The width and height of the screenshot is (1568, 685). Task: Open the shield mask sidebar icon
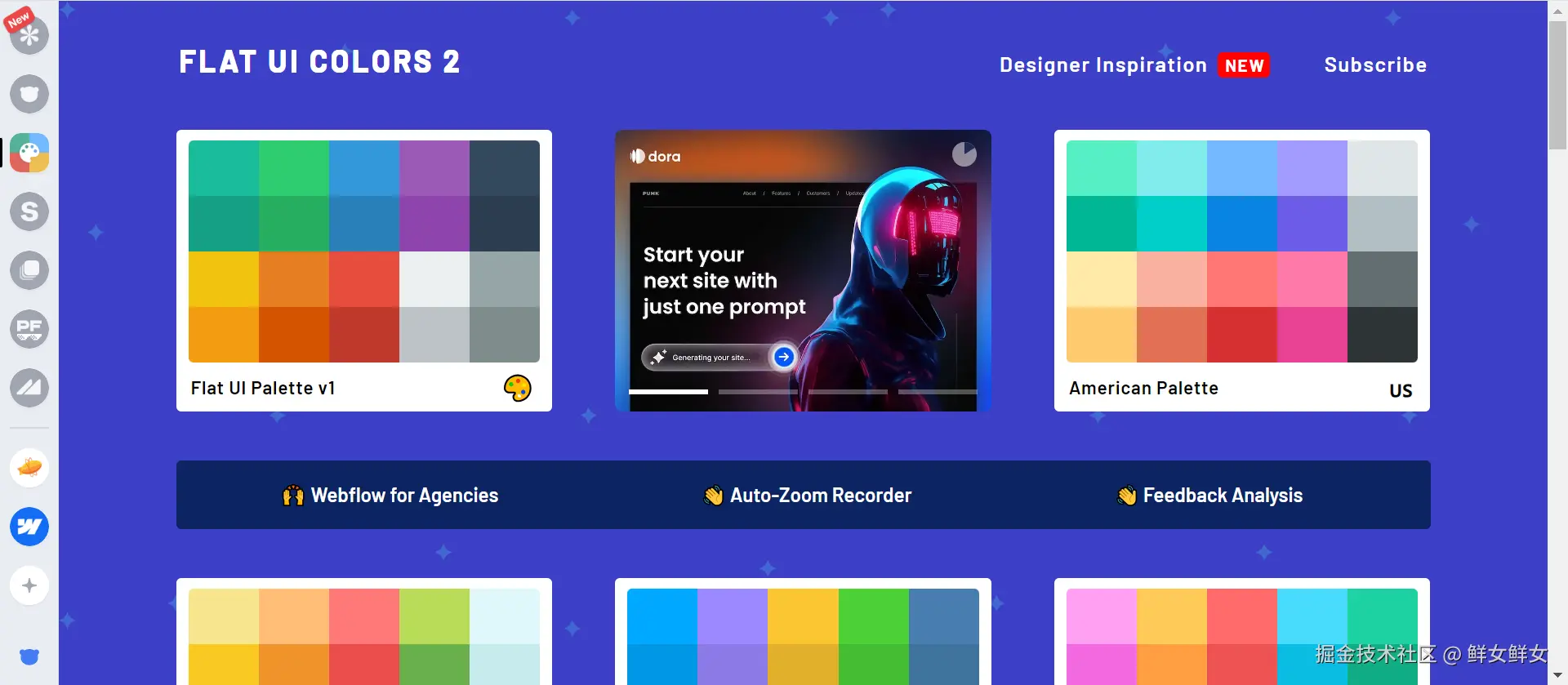(29, 94)
